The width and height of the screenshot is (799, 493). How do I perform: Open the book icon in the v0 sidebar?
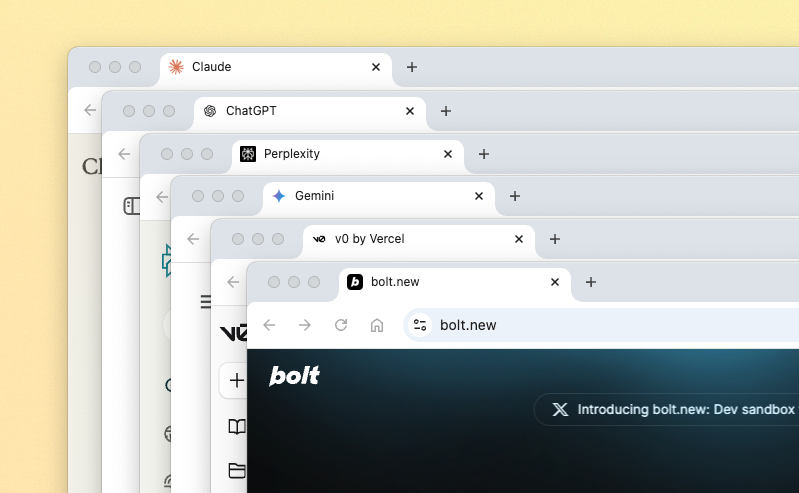237,427
